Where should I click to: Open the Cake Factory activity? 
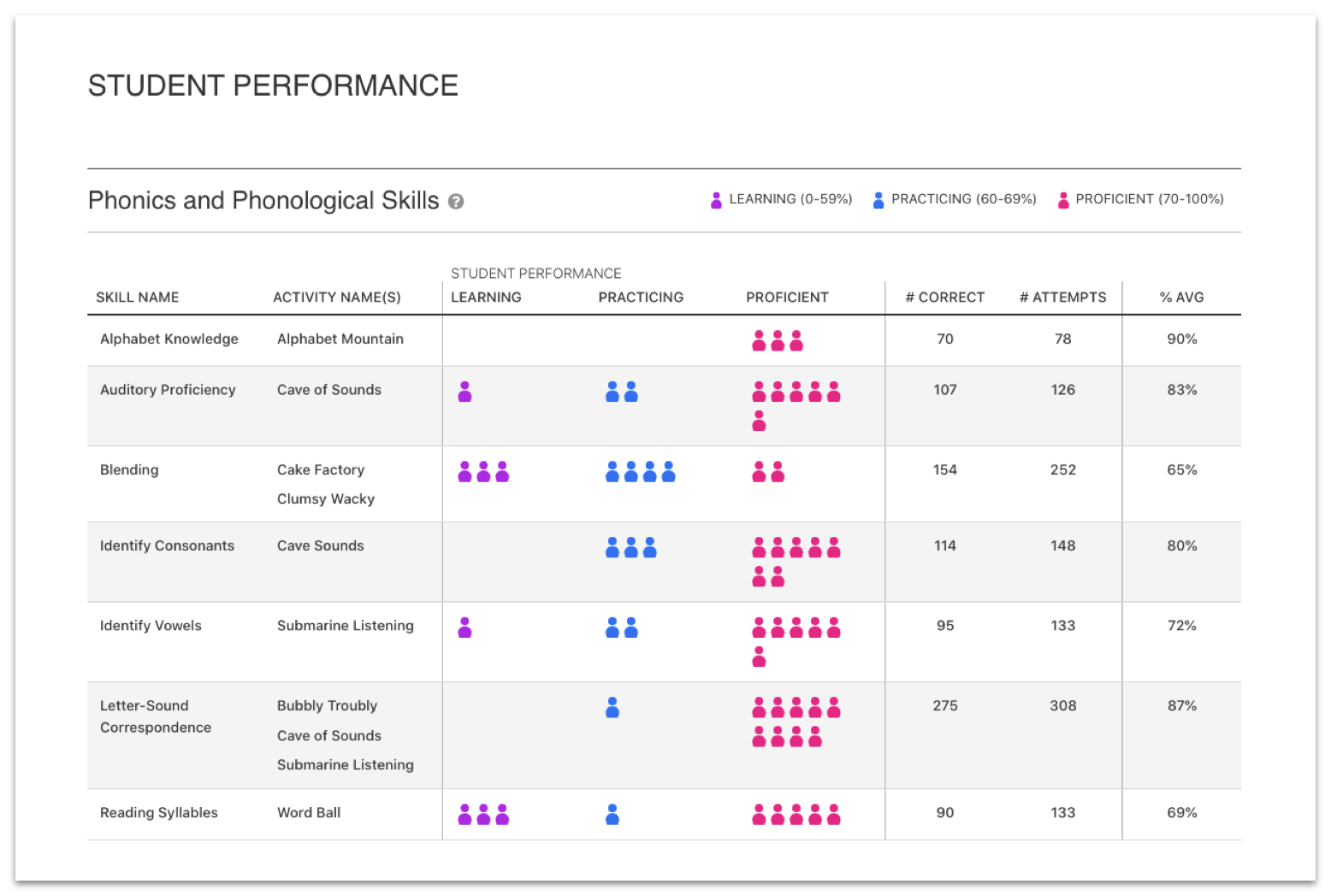point(320,470)
